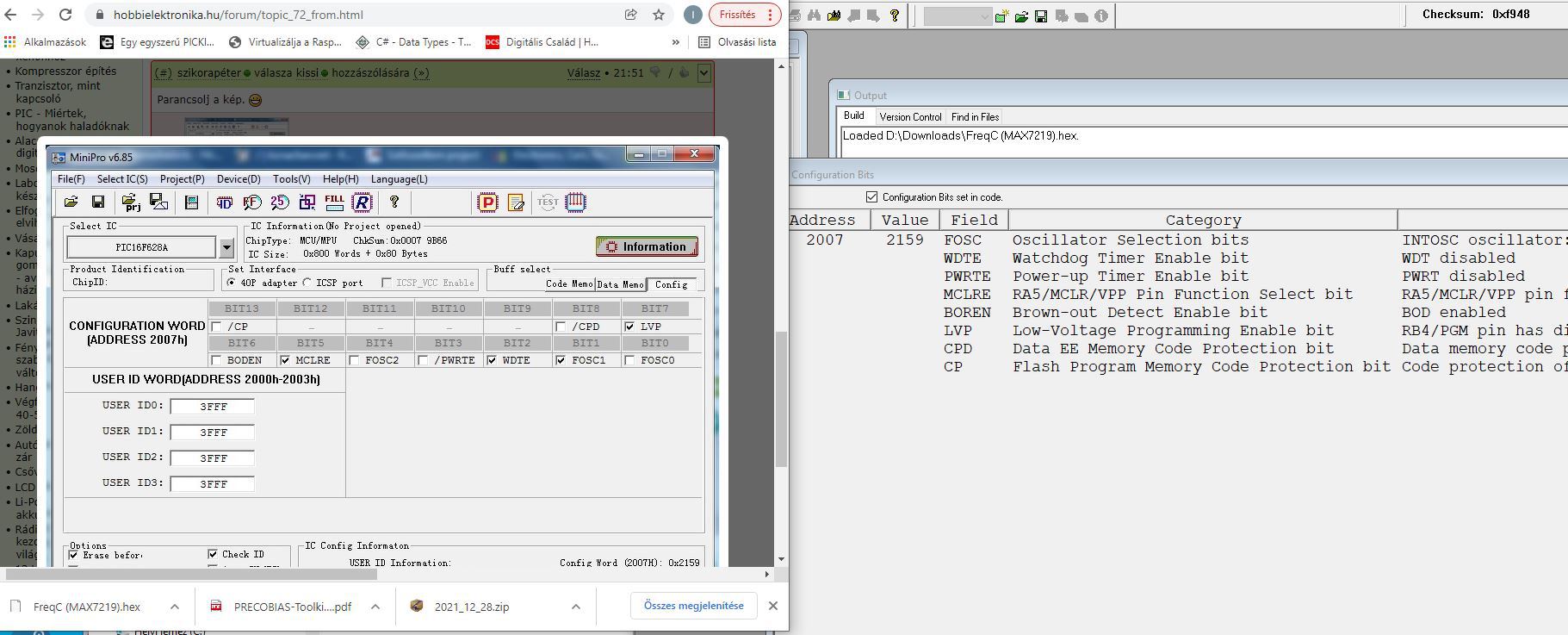Select the ICSP port radio button
Viewport: 1568px width, 635px height.
307,283
